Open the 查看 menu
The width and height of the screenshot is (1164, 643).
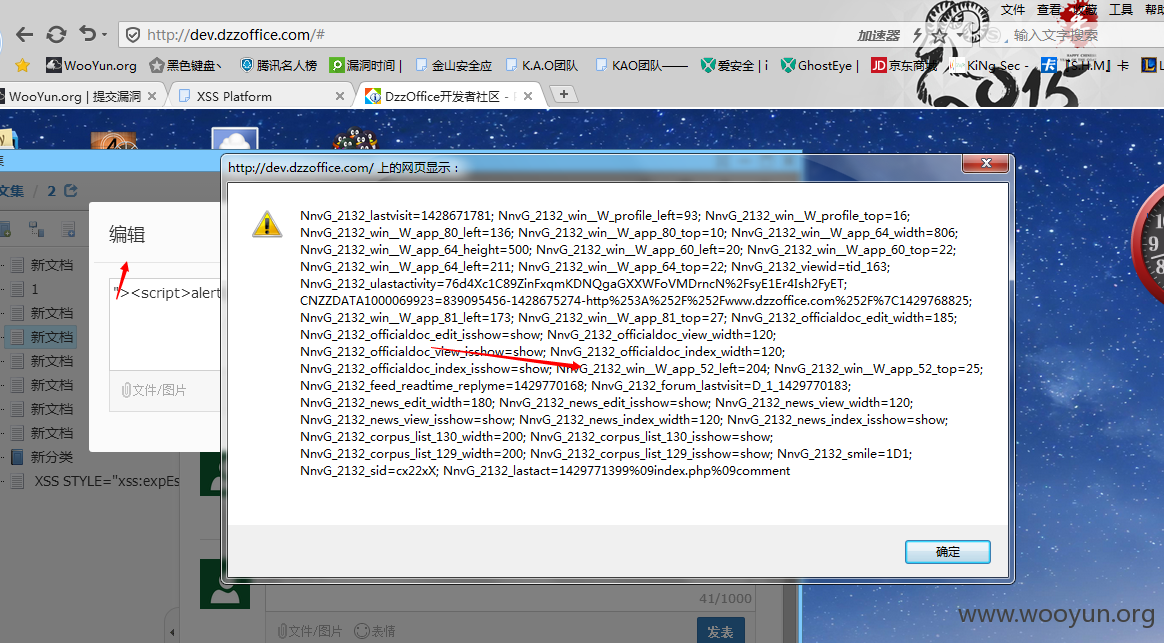1049,10
